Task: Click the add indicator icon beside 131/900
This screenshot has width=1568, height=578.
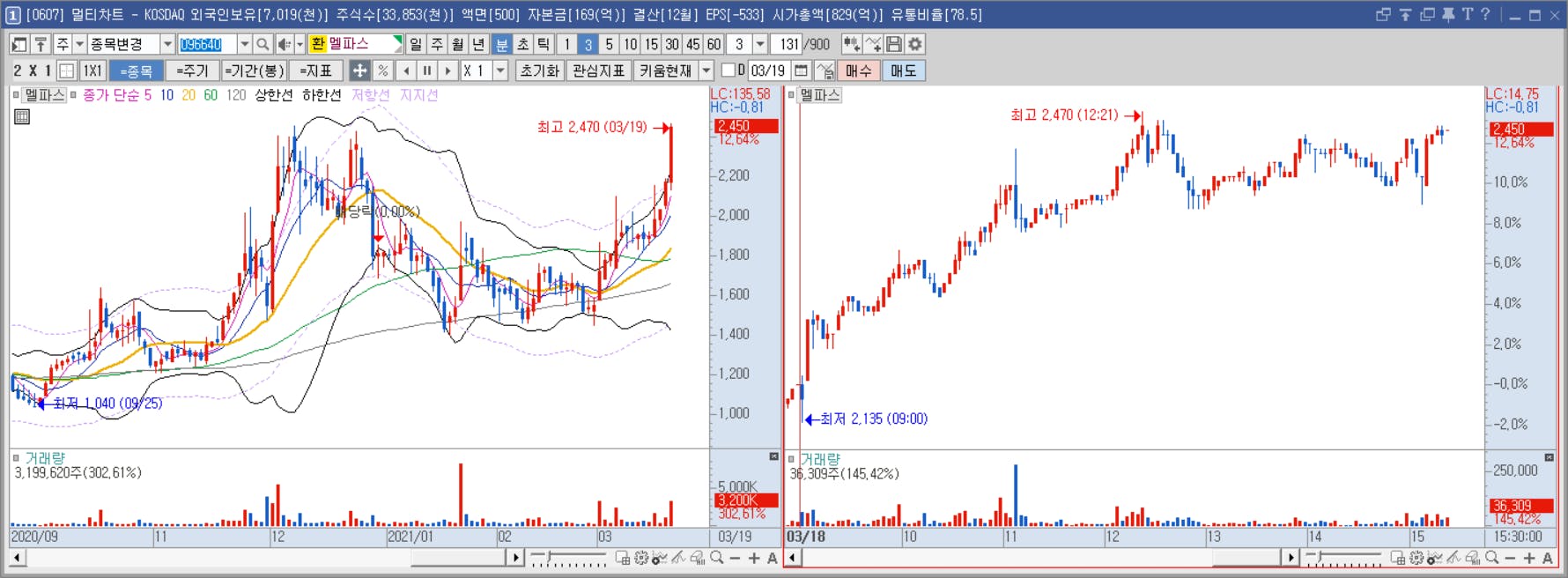Action: point(851,44)
